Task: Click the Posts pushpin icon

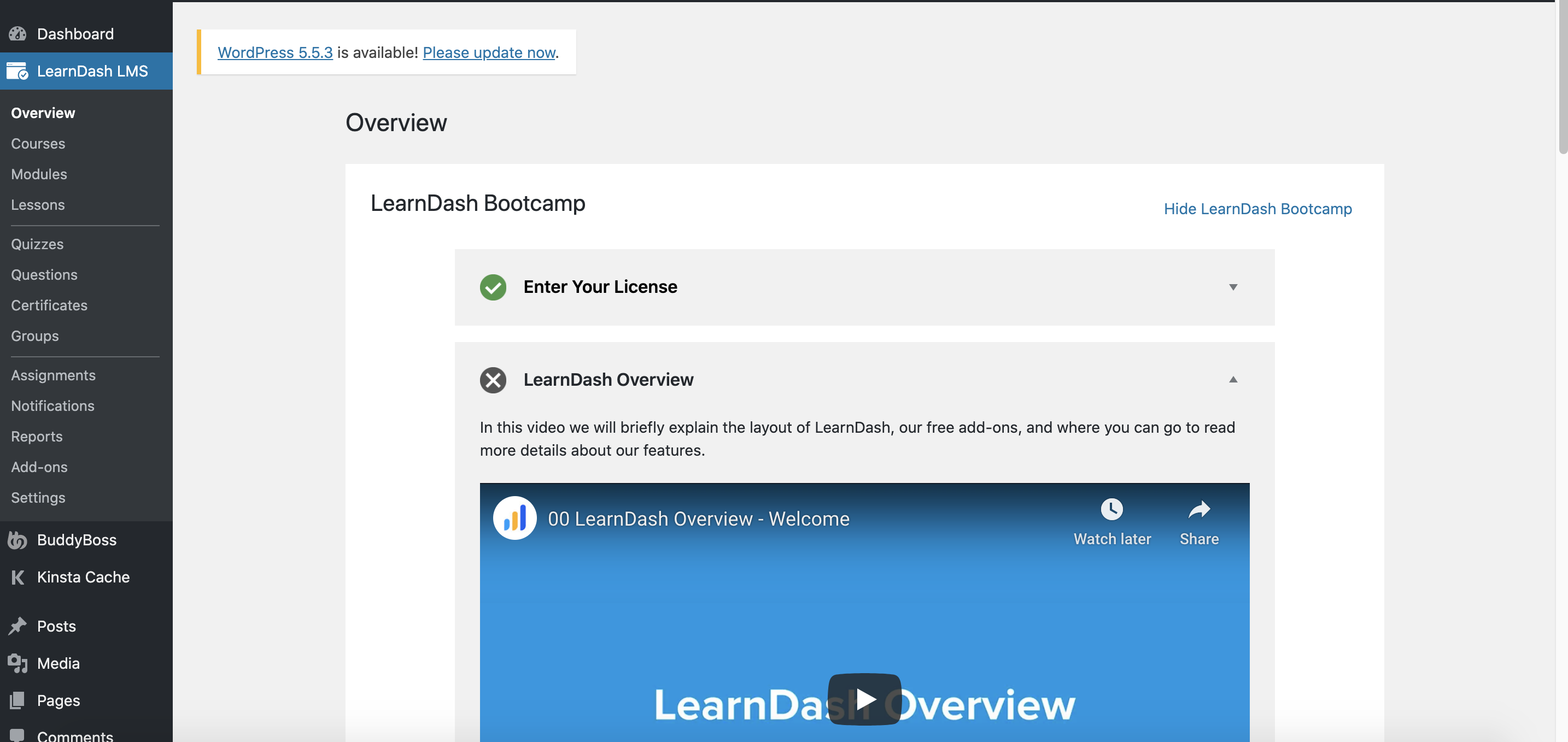Action: coord(17,626)
